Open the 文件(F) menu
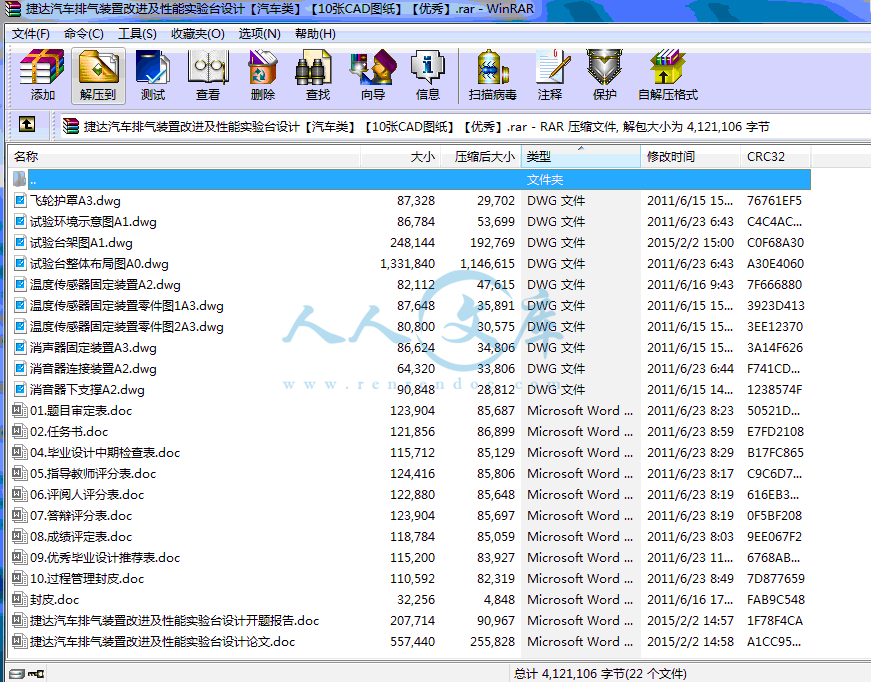871x682 pixels. click(x=31, y=34)
